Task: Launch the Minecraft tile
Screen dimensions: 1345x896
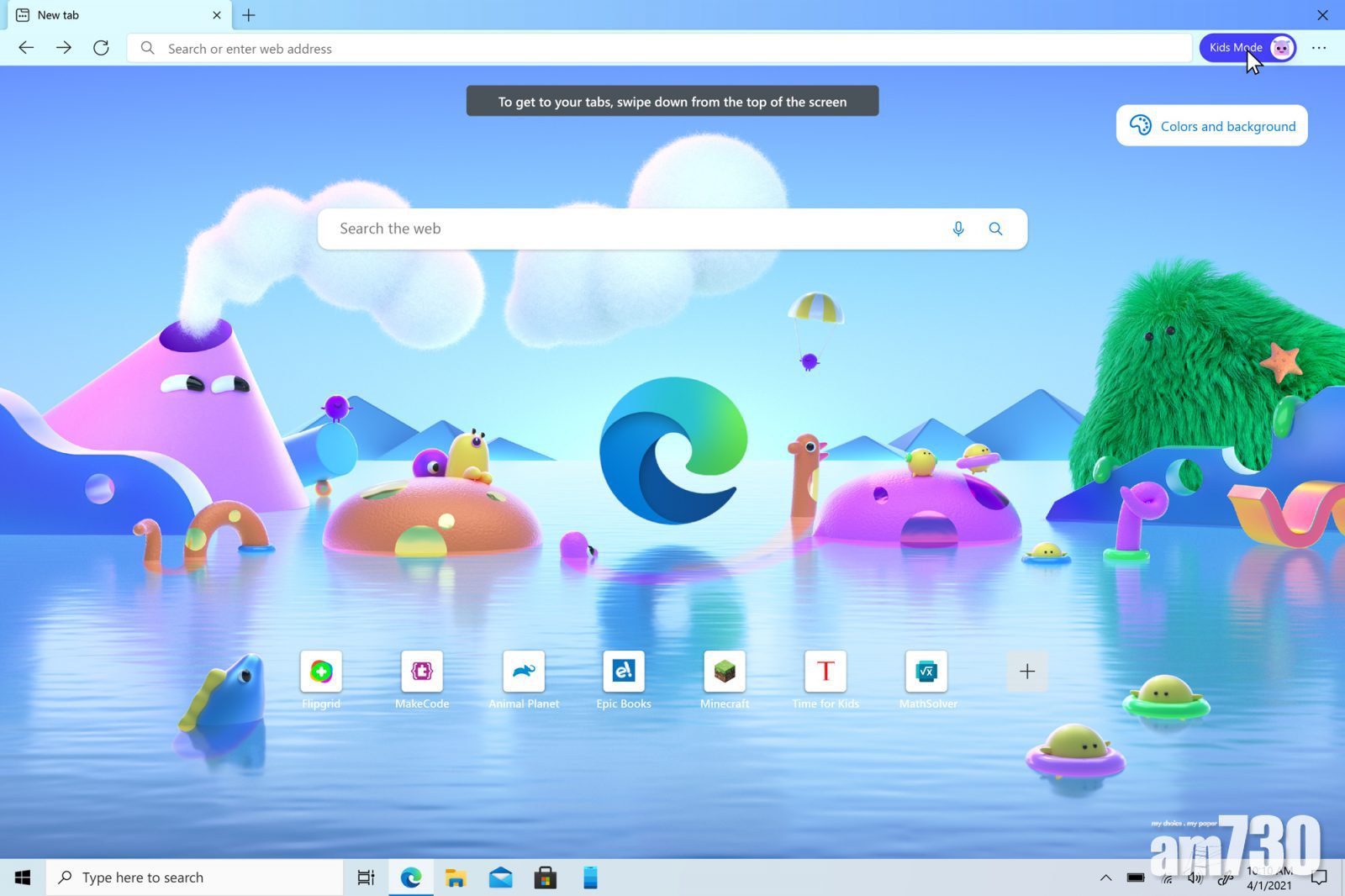Action: pos(724,671)
